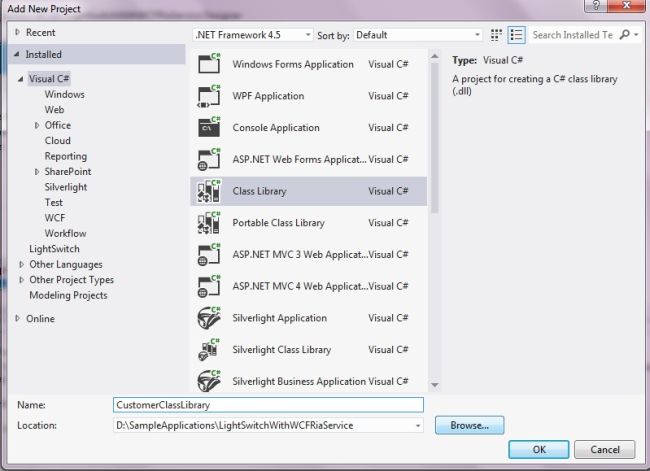This screenshot has height=471, width=650.
Task: Expand the Office node arrow
Action: pyautogui.click(x=37, y=125)
